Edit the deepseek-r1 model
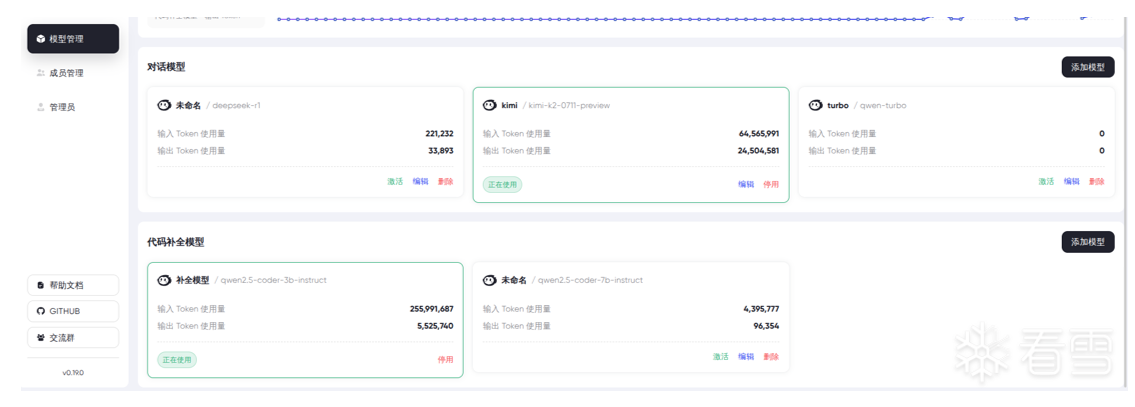Image resolution: width=1135 pixels, height=407 pixels. point(420,181)
